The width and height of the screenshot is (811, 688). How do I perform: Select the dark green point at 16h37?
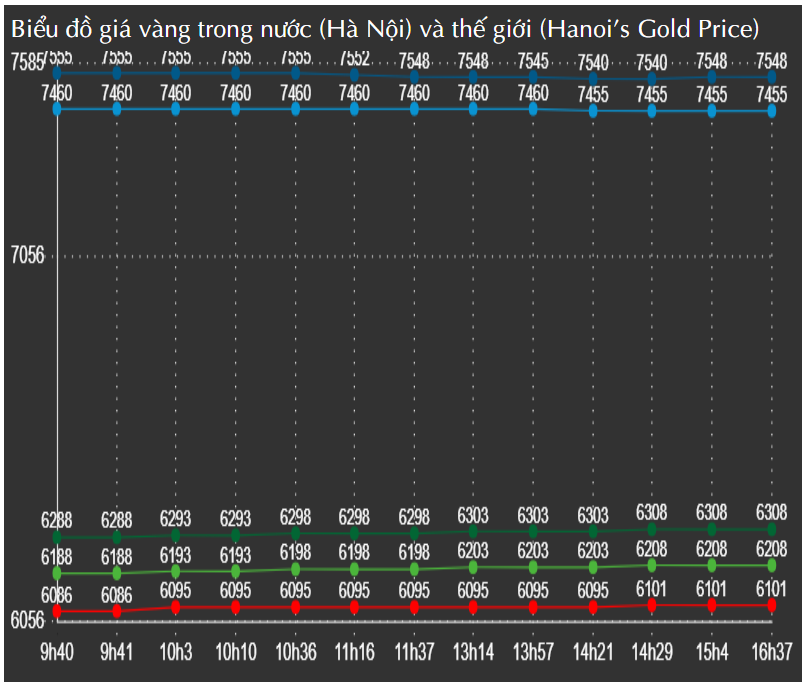click(771, 529)
